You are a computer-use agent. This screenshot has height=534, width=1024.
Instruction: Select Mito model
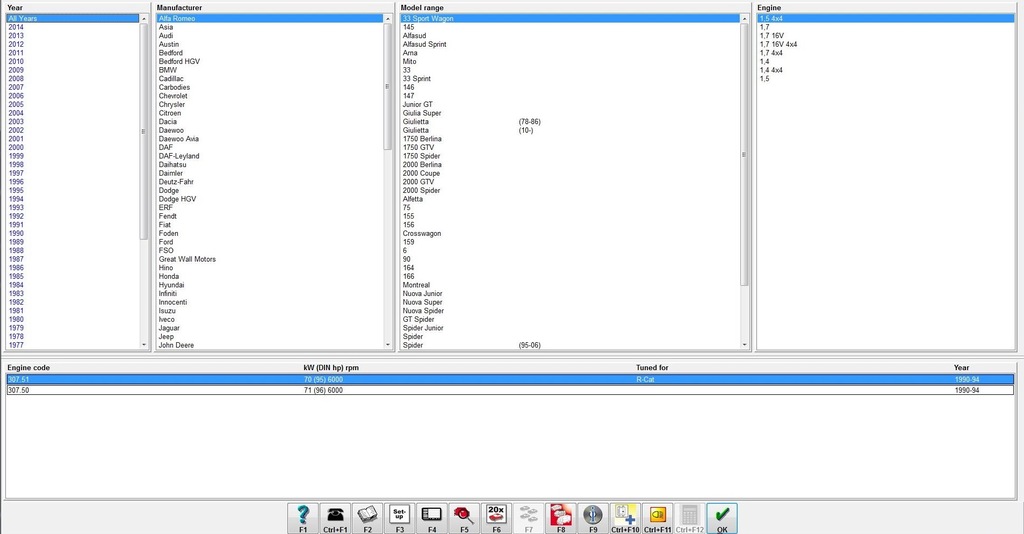[409, 61]
